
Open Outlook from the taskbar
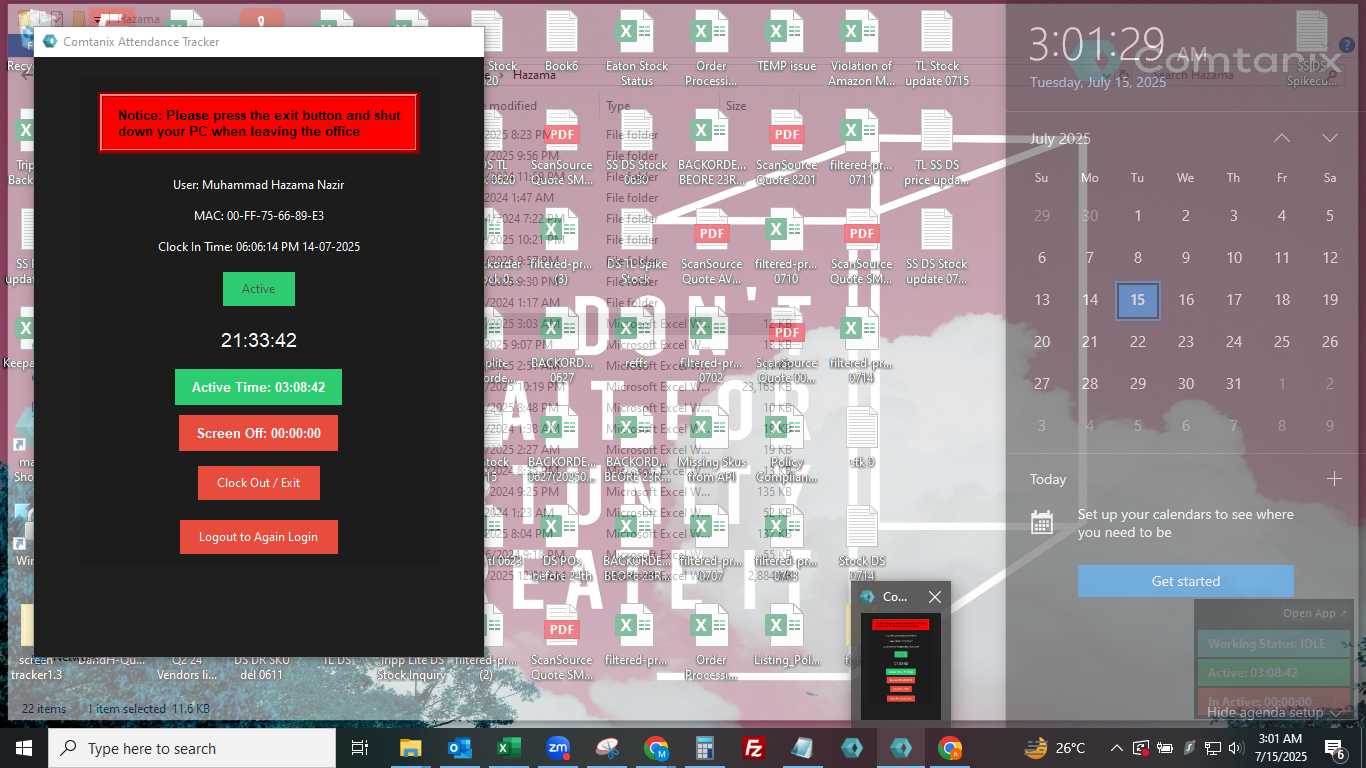(459, 748)
